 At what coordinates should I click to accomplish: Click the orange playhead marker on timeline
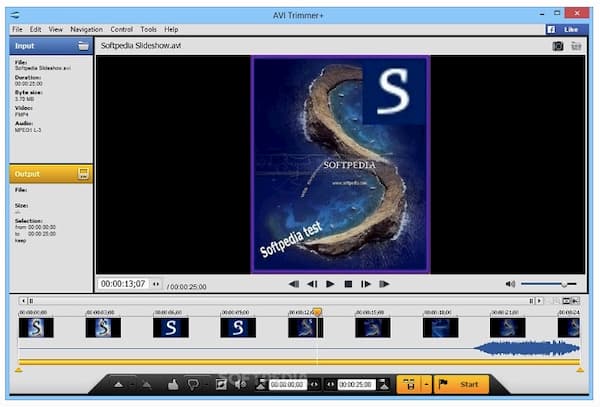coord(317,312)
